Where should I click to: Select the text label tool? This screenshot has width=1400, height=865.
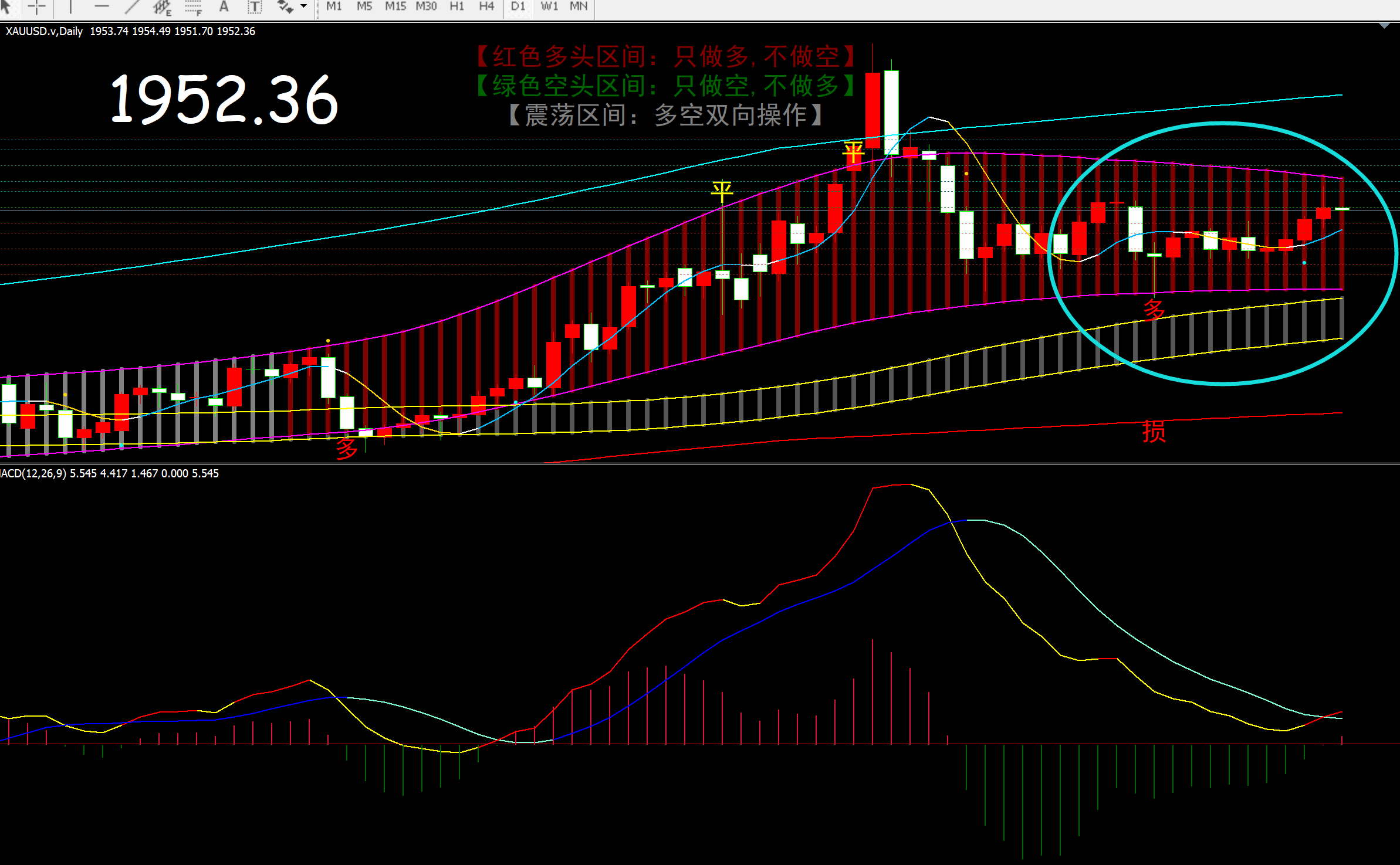point(254,7)
